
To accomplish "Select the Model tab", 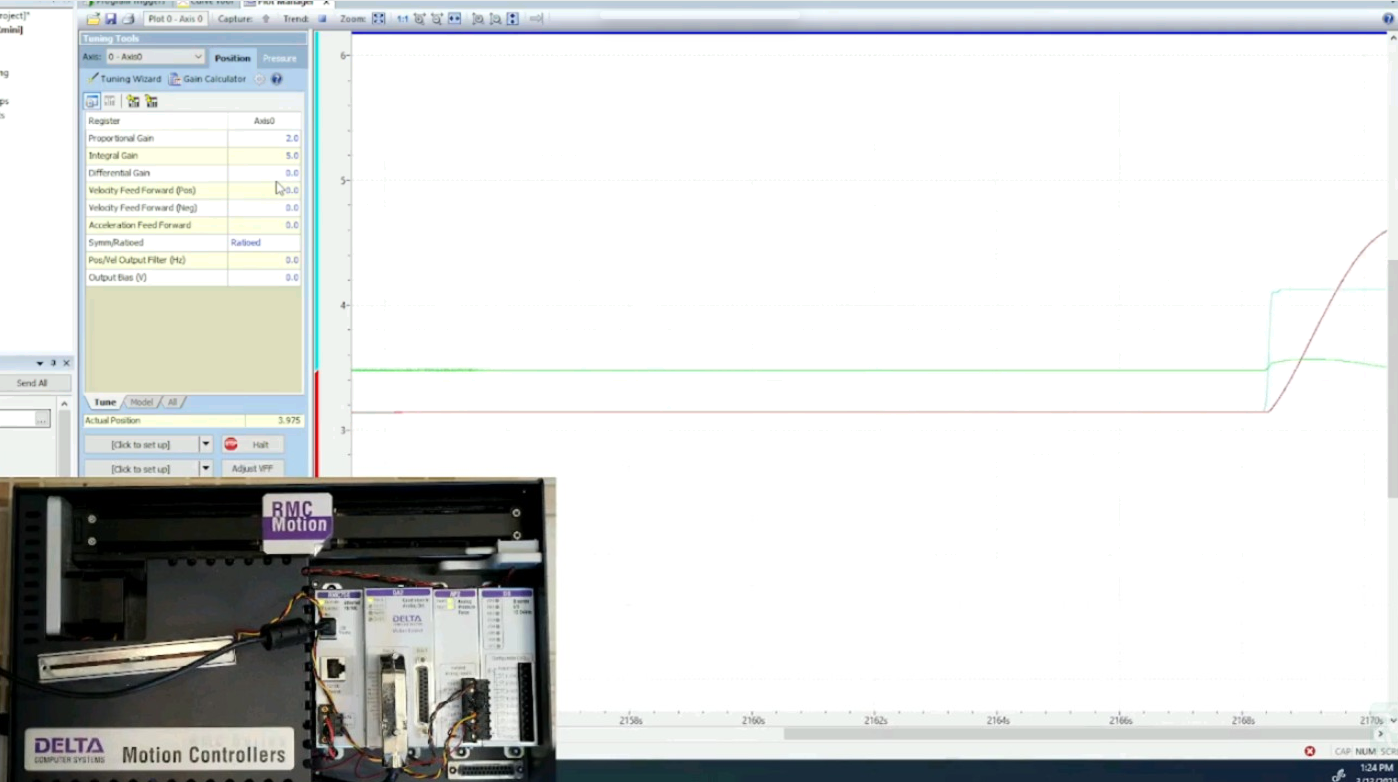I will point(141,402).
